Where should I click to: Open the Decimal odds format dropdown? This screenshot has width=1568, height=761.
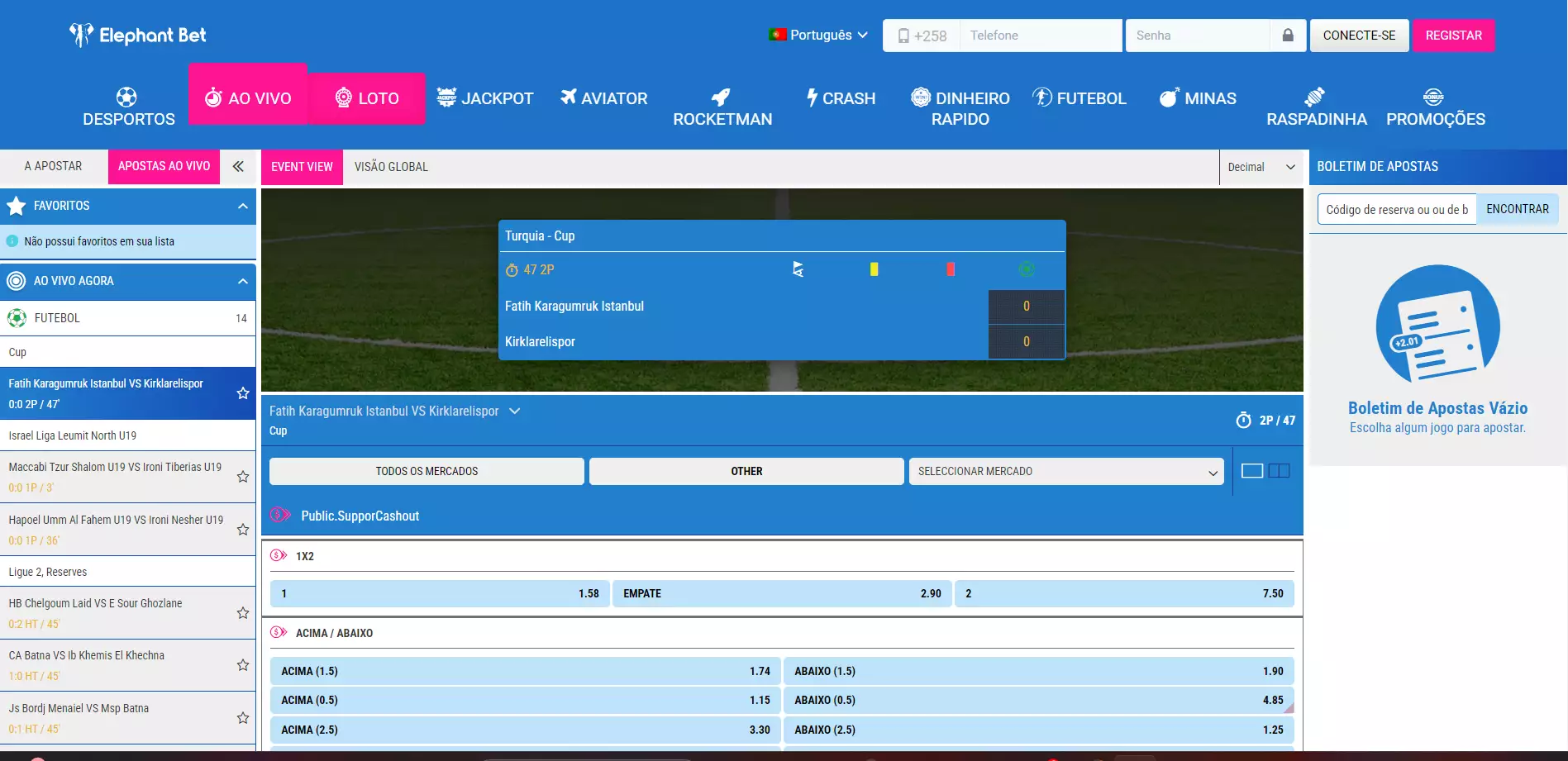[x=1261, y=167]
